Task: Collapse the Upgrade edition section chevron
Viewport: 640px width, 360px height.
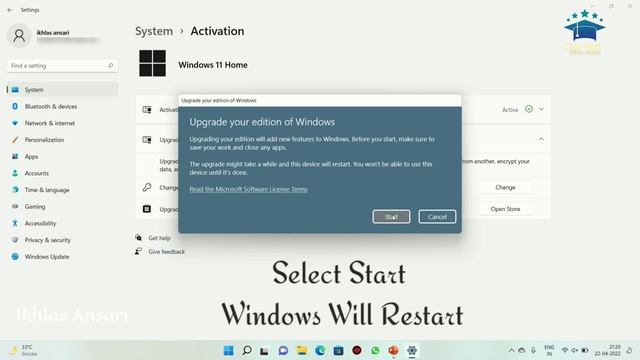Action: 541,140
